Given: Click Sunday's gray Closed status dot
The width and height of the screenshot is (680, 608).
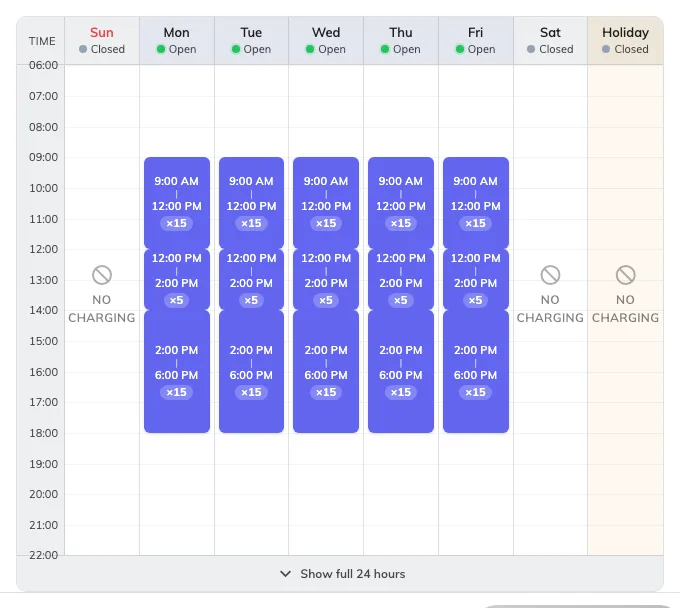Looking at the screenshot, I should click(x=83, y=49).
